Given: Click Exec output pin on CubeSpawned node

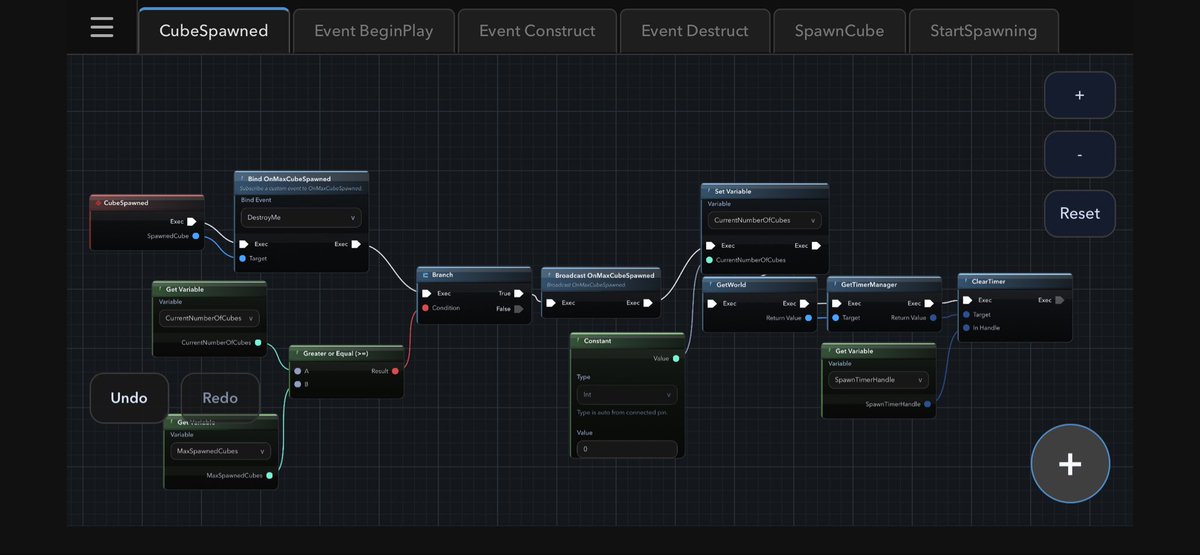Looking at the screenshot, I should (x=192, y=222).
